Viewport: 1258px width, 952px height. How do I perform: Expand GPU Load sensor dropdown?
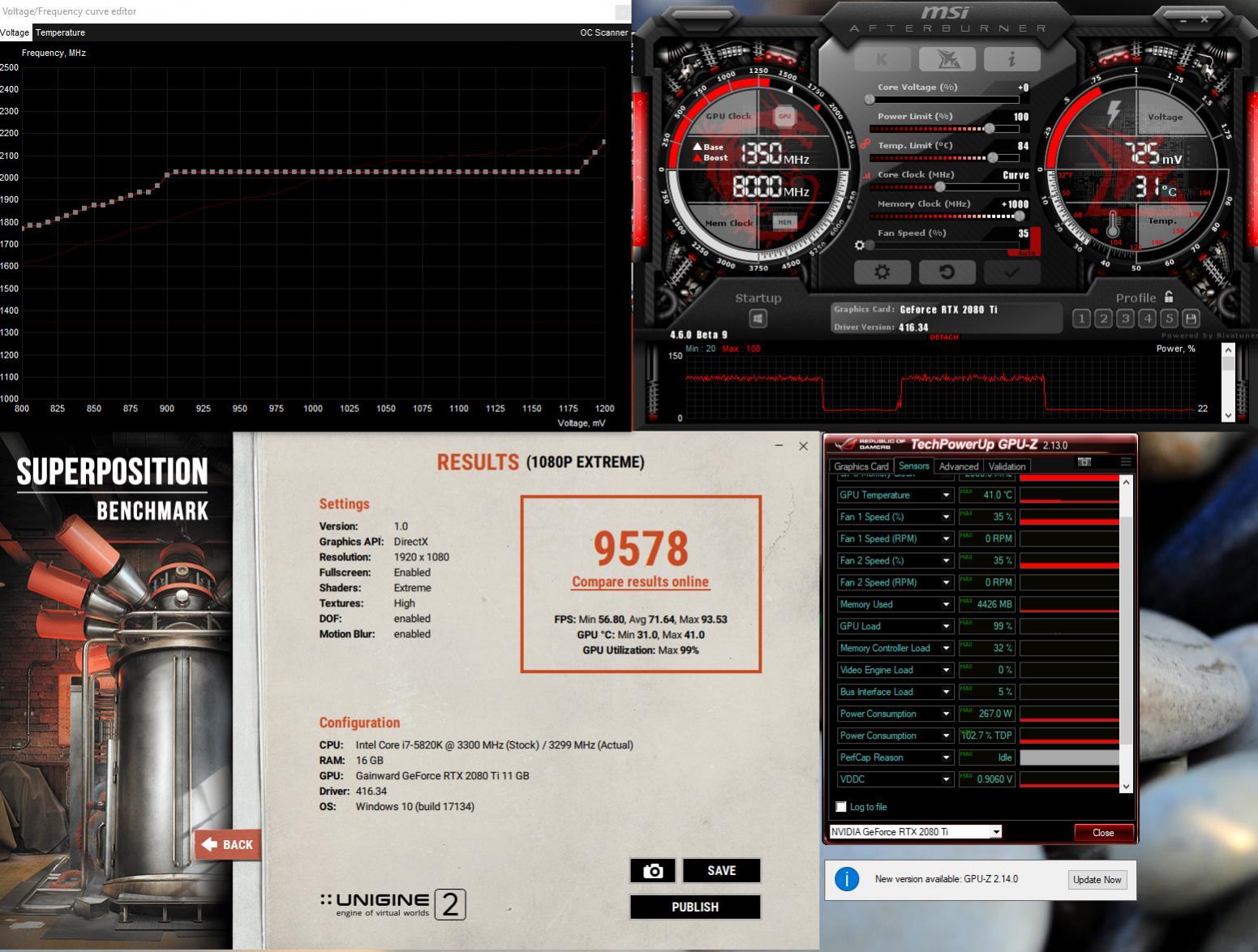click(946, 627)
